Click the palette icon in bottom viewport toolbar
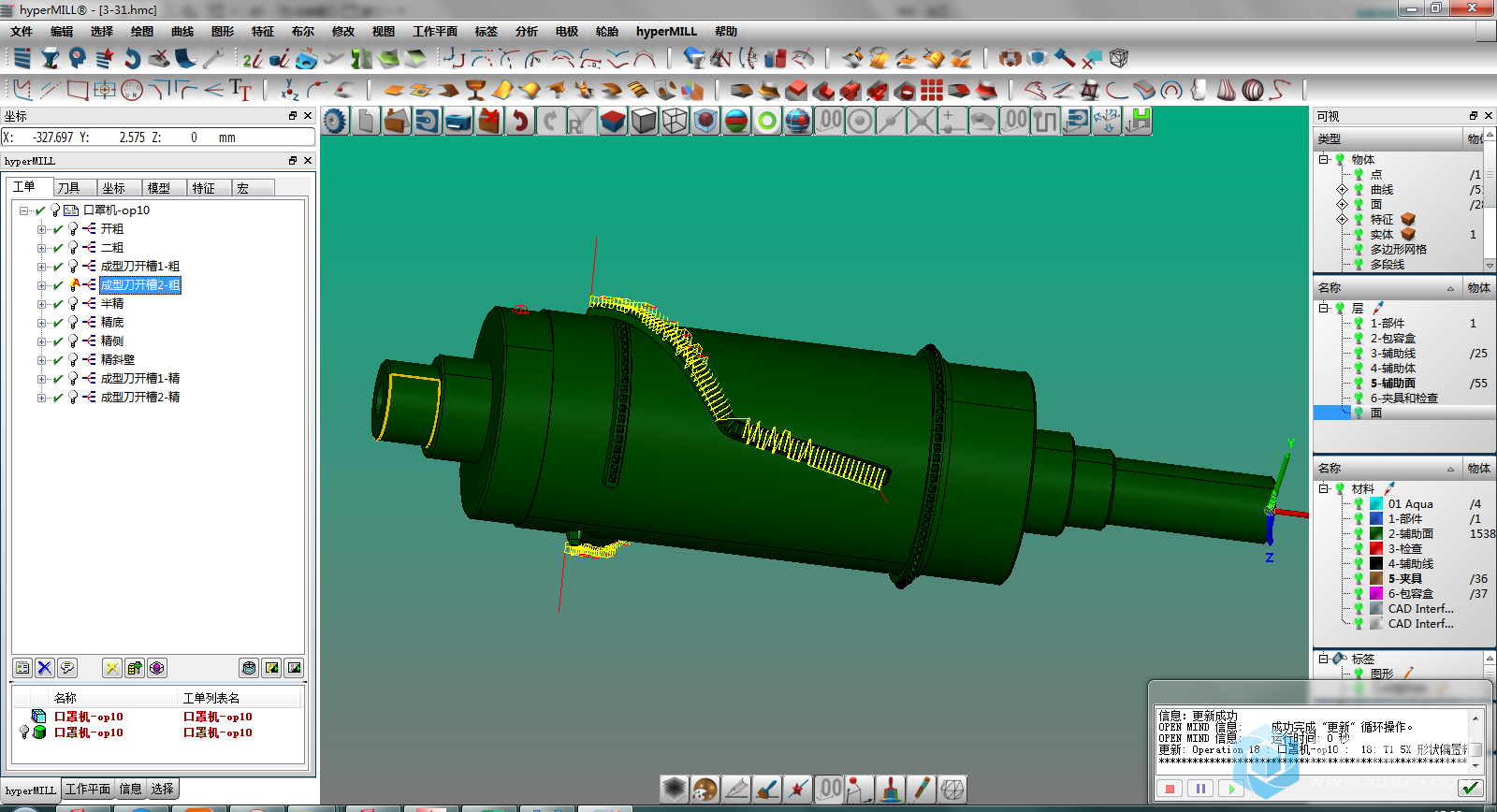This screenshot has height=812, width=1497. (x=705, y=789)
